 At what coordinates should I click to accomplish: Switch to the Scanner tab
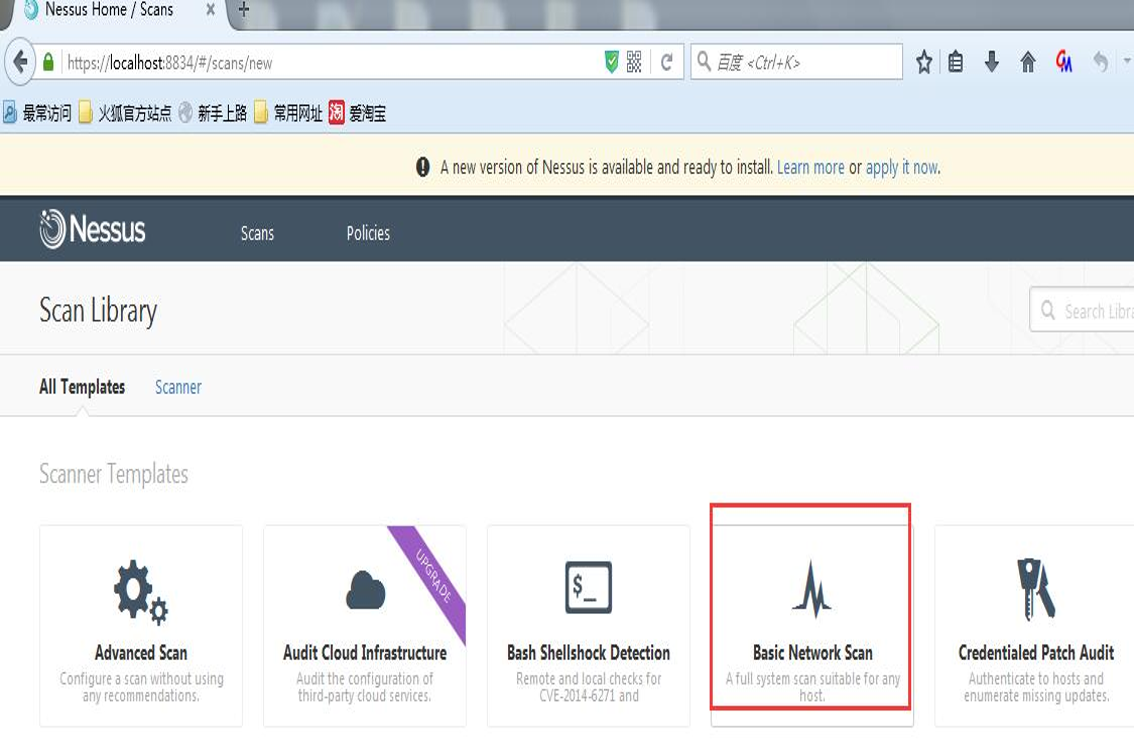click(178, 387)
